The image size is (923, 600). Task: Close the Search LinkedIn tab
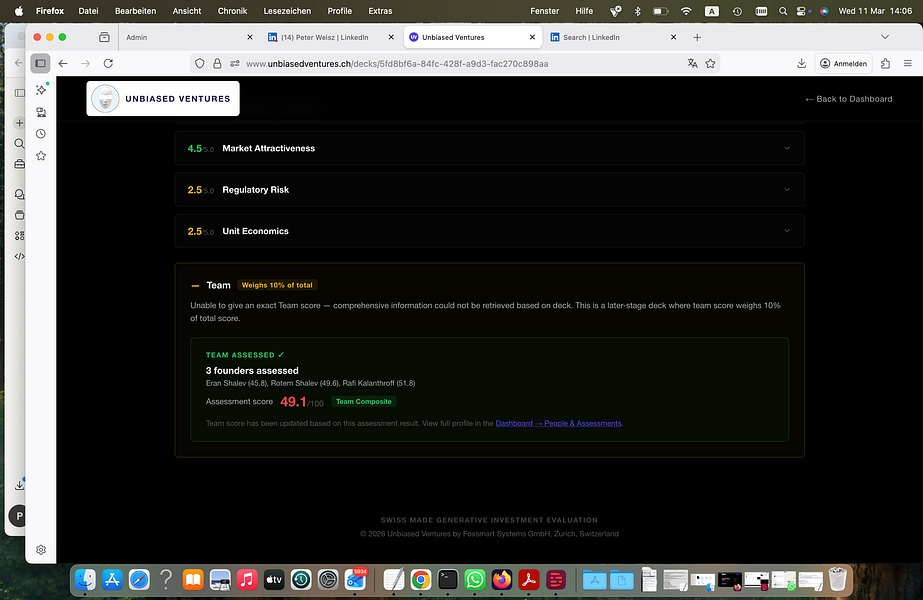673,37
